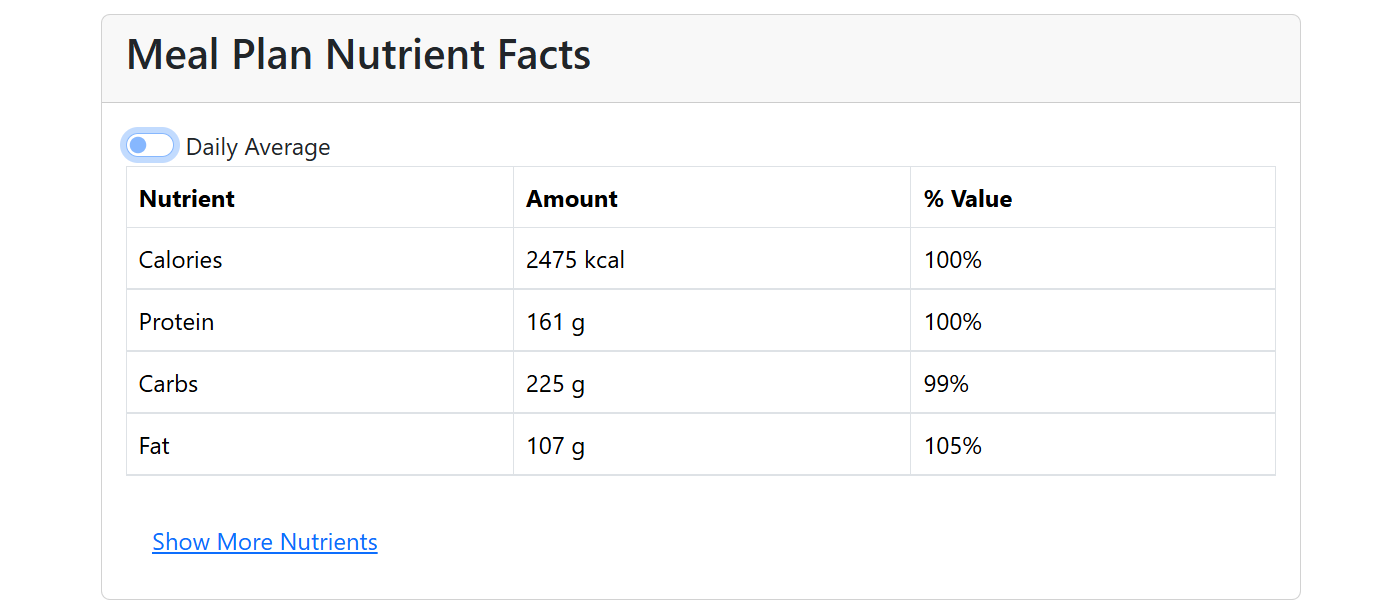Viewport: 1399px width, 607px height.
Task: Click the Daily Average label text
Action: click(x=258, y=147)
